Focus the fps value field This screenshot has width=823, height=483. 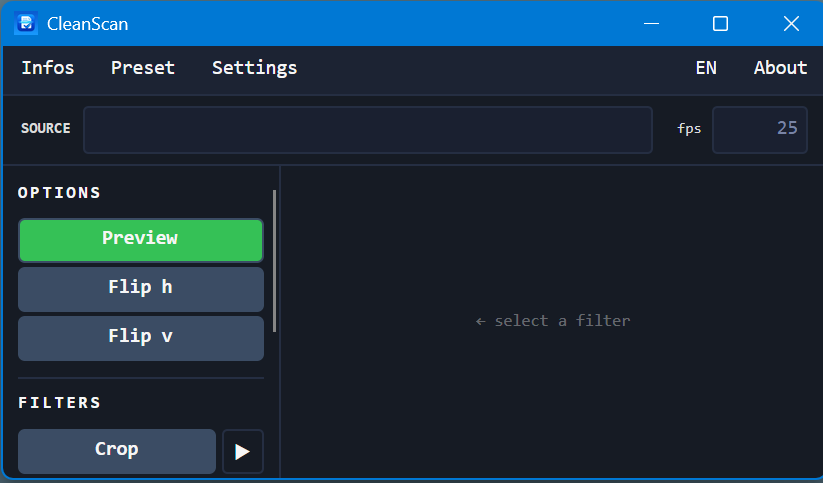pos(759,130)
